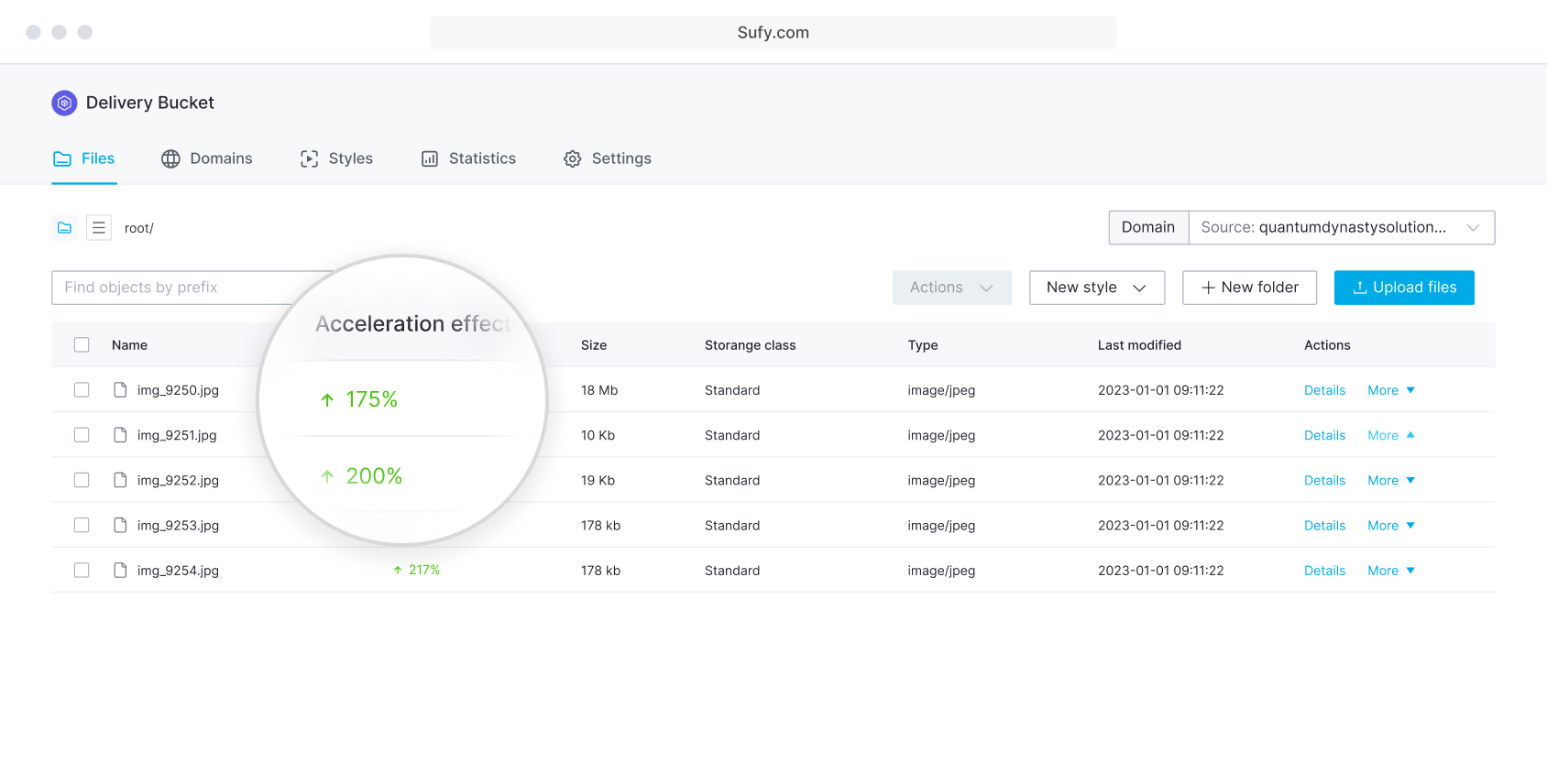Click the Domain label button
The image size is (1547, 784).
pos(1148,227)
